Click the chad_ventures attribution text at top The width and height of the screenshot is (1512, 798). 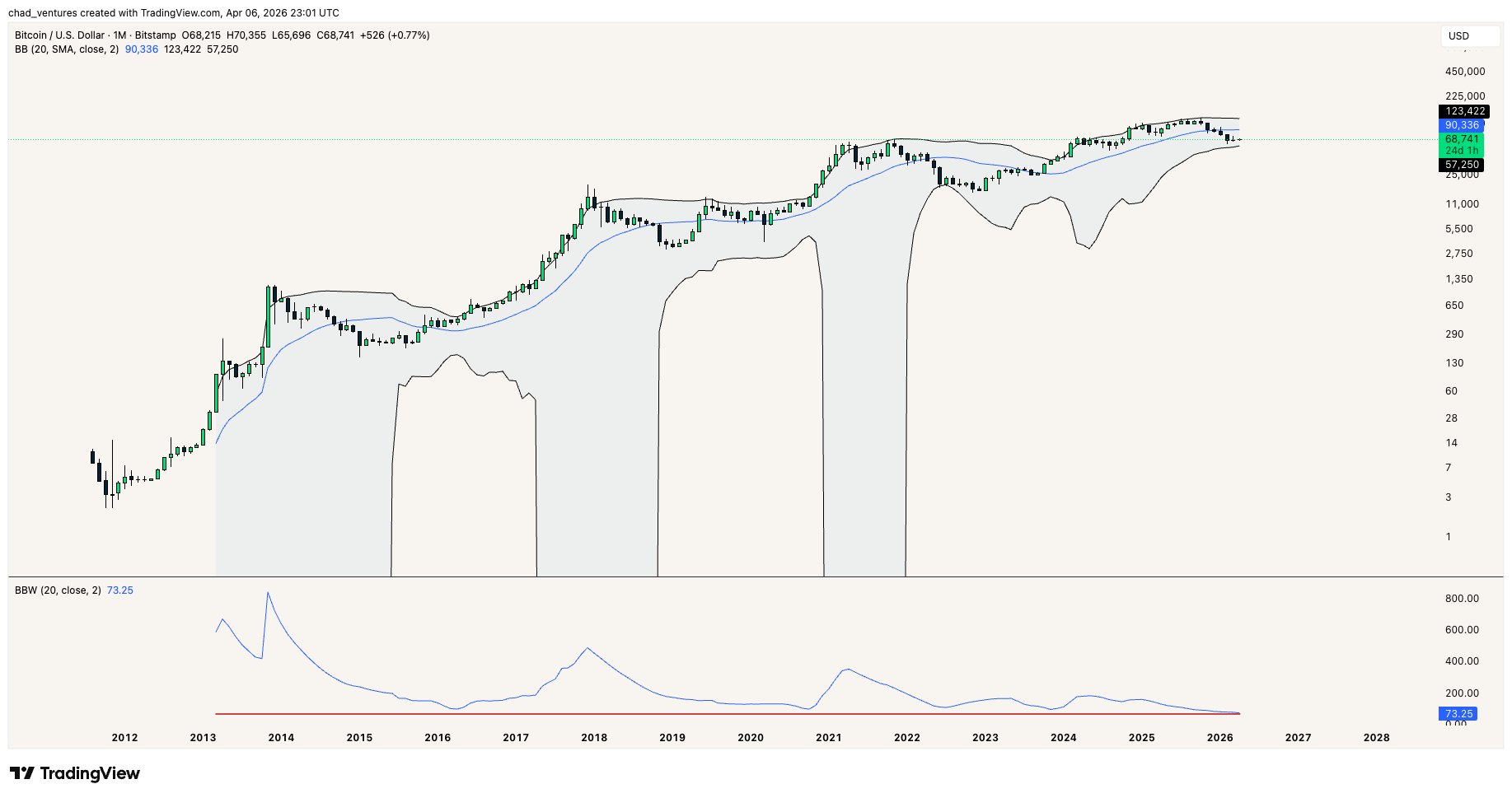point(173,12)
